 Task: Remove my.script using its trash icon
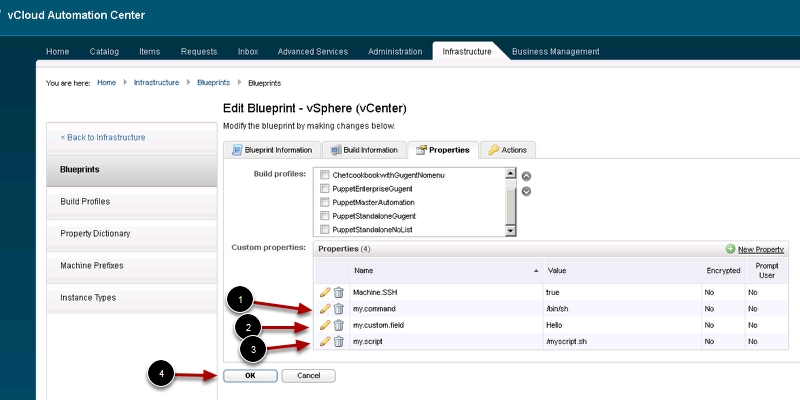pyautogui.click(x=338, y=342)
